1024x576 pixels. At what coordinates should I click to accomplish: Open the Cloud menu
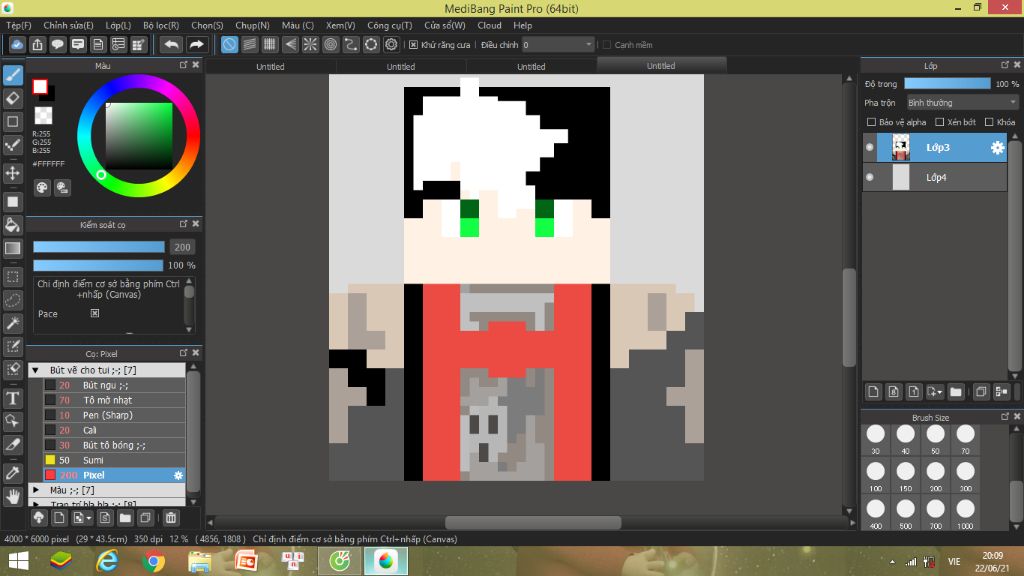click(x=489, y=25)
